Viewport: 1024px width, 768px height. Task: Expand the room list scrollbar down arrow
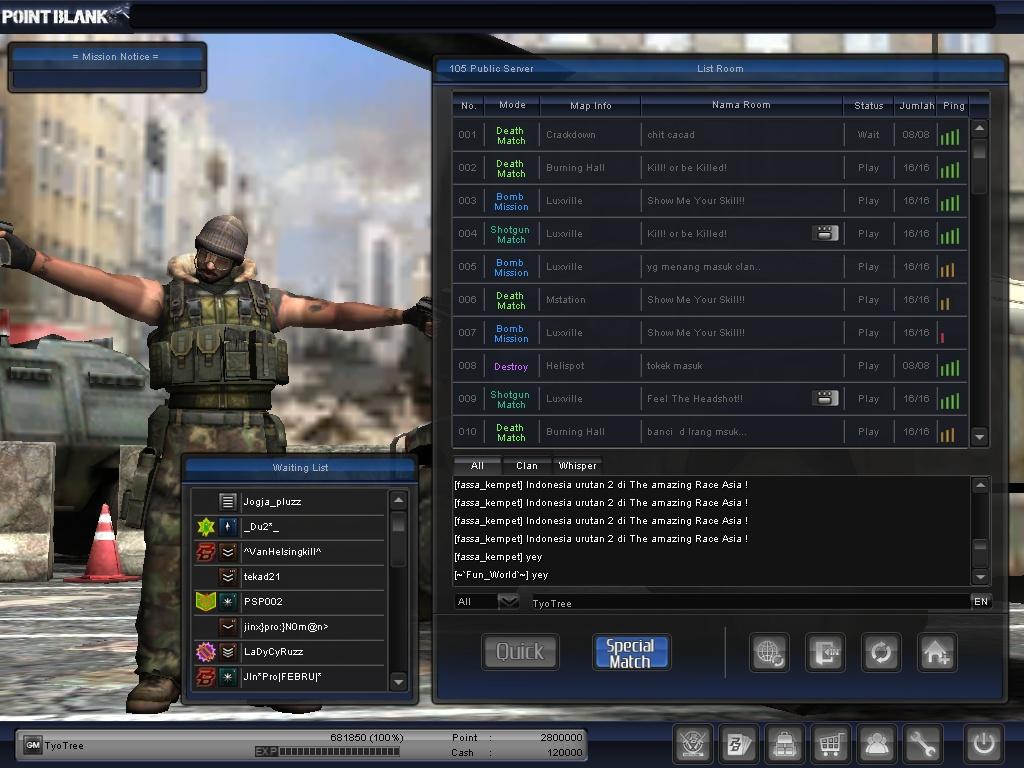pyautogui.click(x=980, y=437)
